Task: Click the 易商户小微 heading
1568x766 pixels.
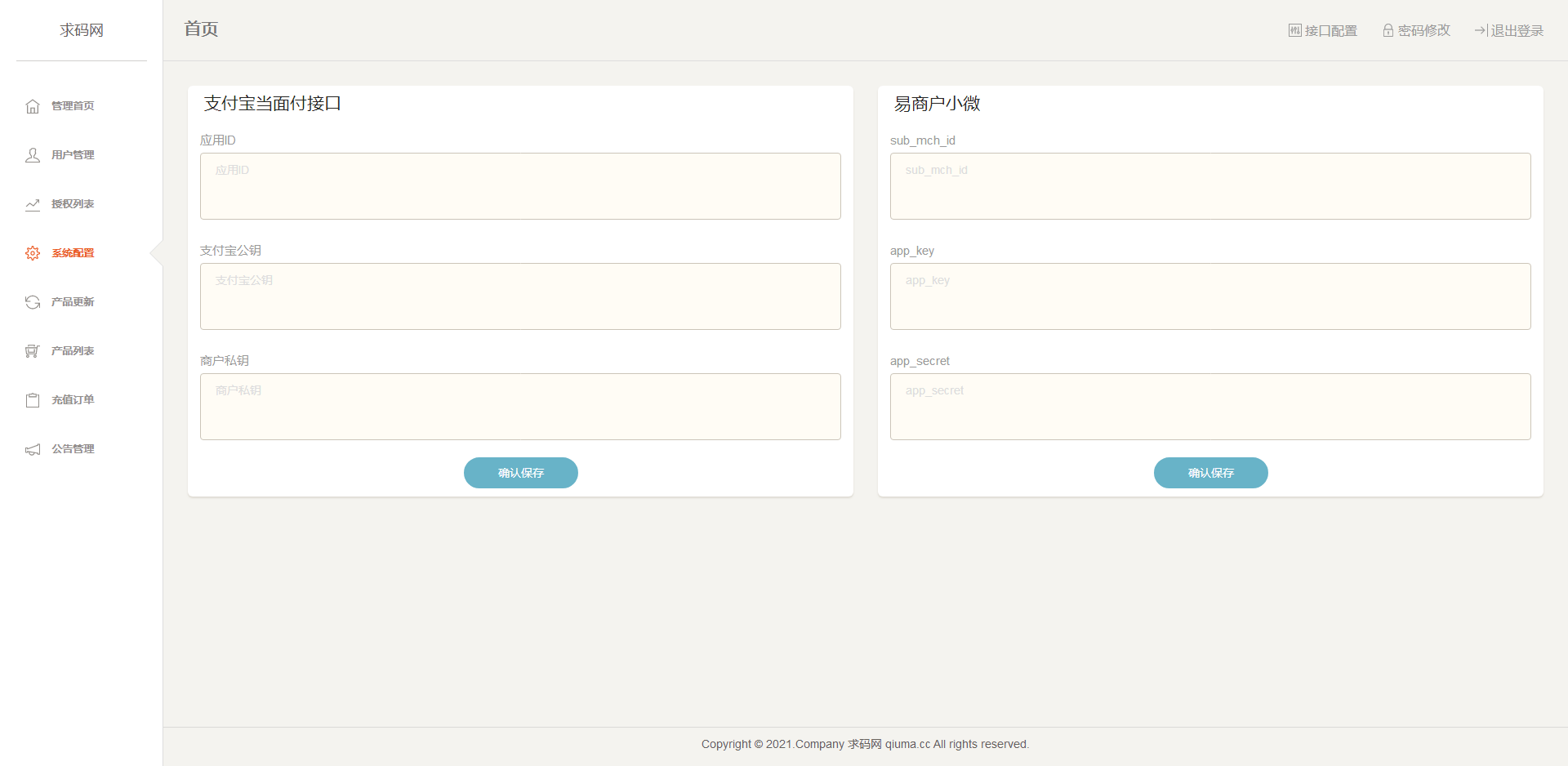Action: coord(937,104)
